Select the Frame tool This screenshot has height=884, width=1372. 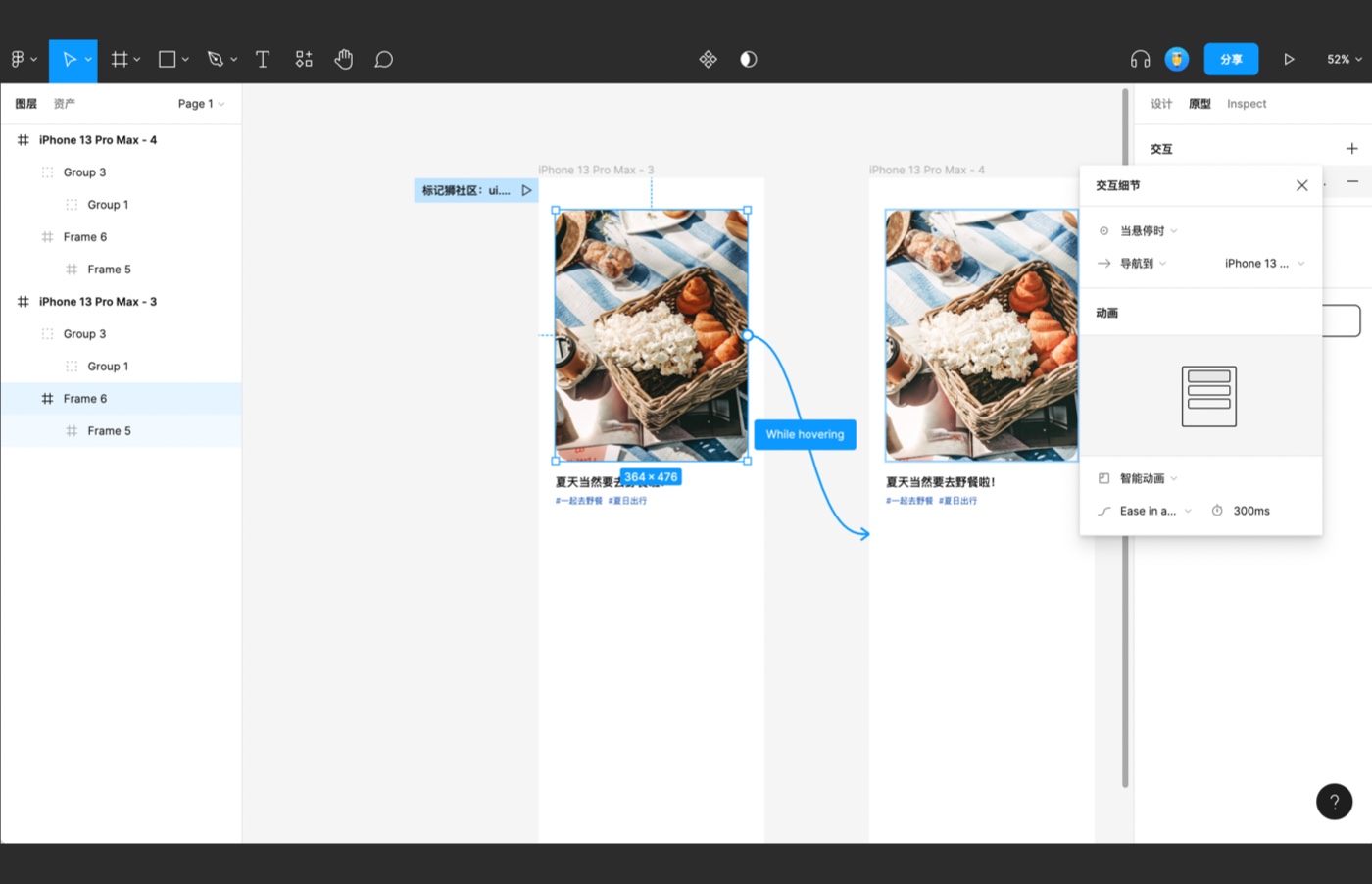click(120, 60)
